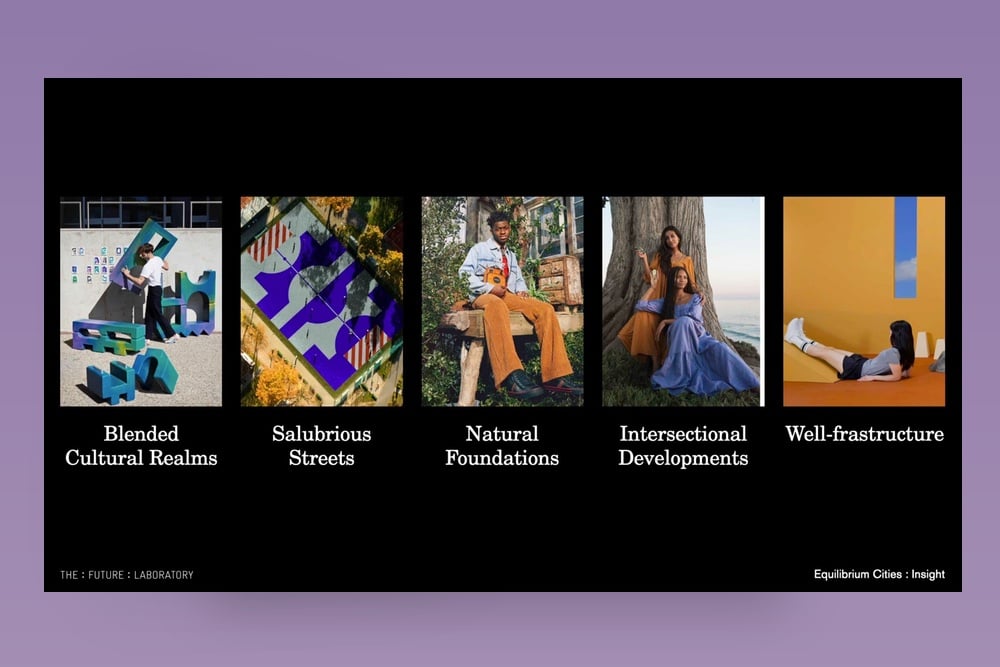Select the 'Natural Foundations' caption
Screen dimensions: 1000x667
(503, 446)
